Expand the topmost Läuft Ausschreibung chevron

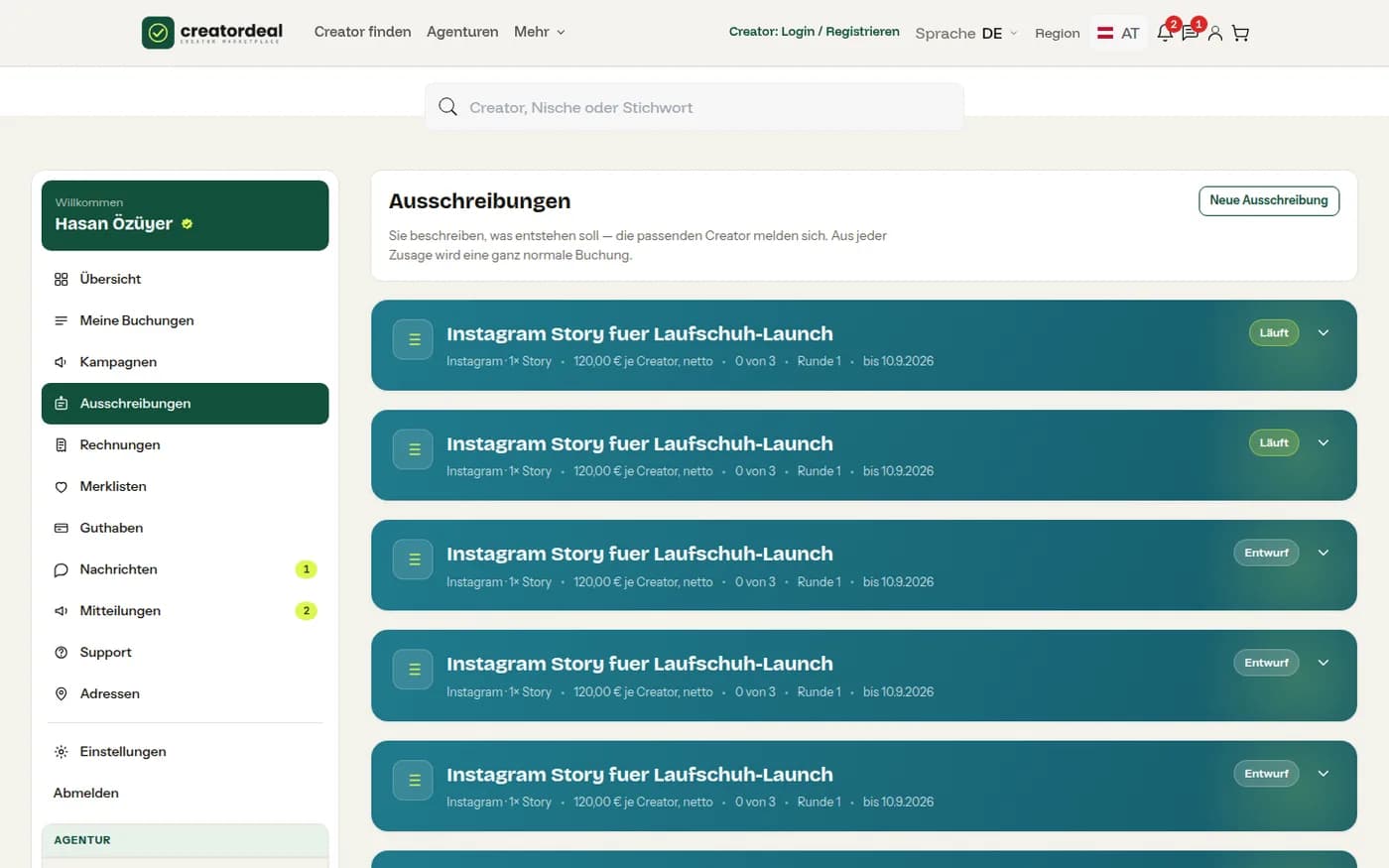point(1324,333)
